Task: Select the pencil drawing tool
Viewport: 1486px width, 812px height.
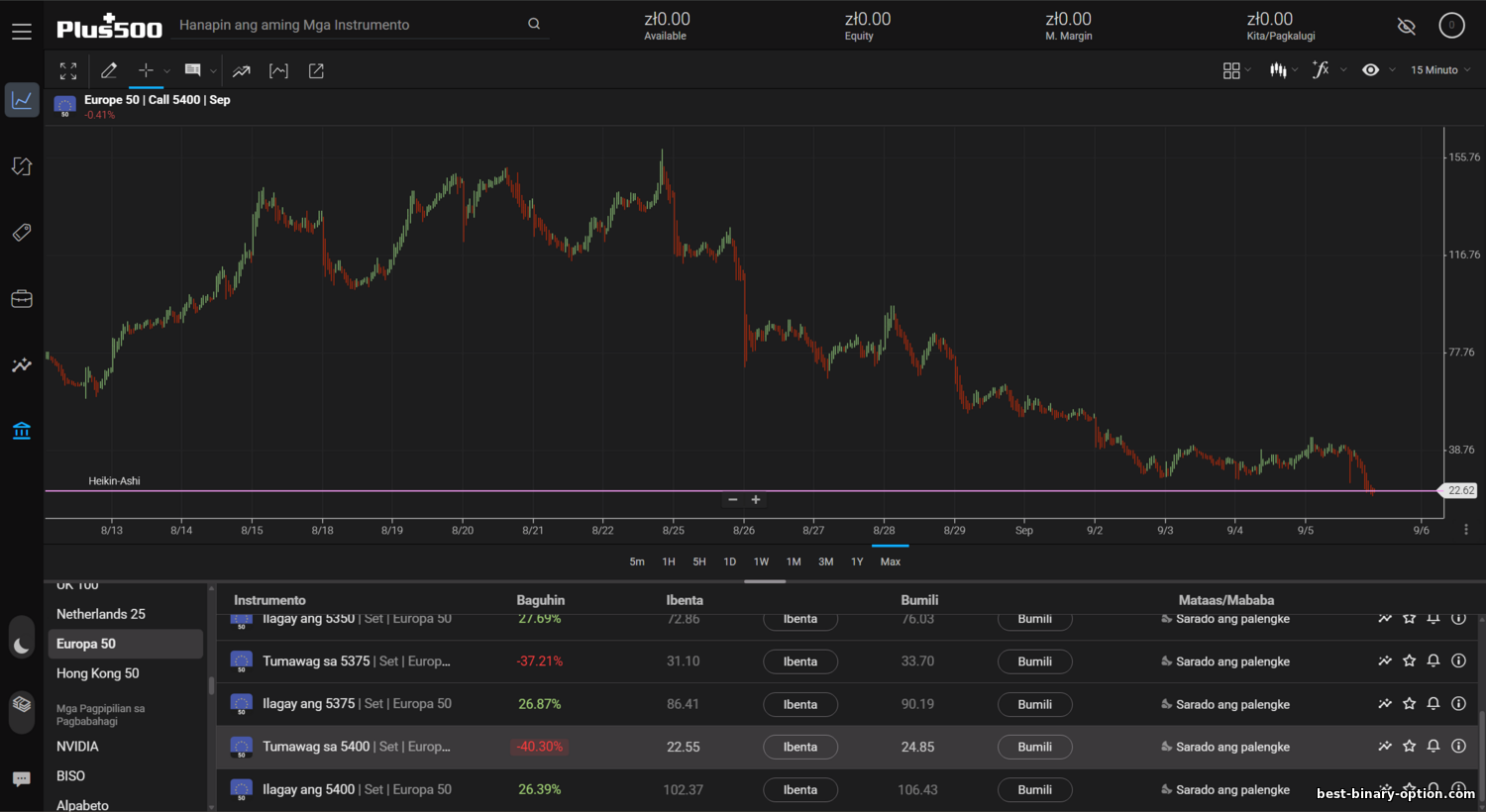Action: [109, 71]
